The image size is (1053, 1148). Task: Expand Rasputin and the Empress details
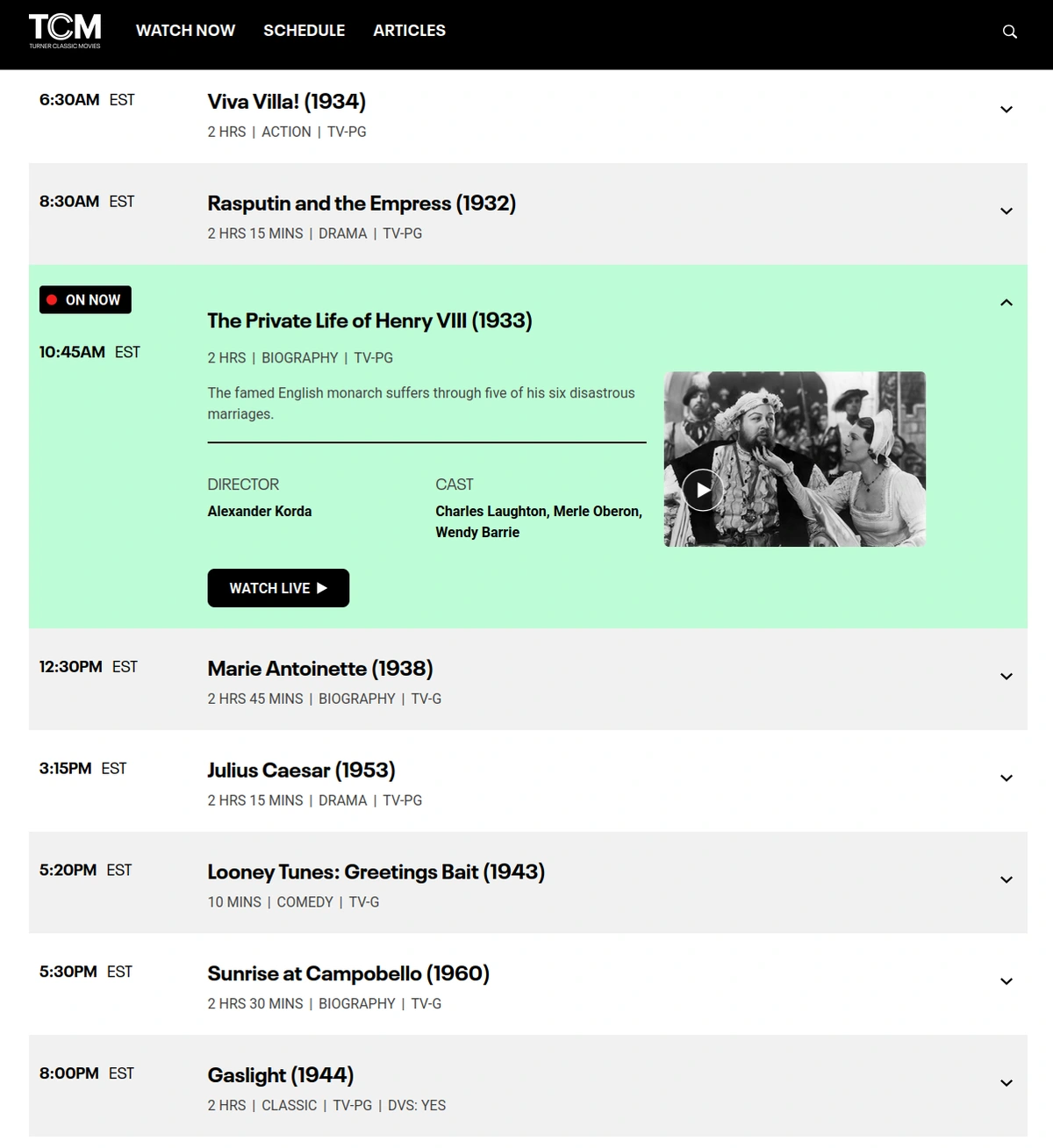pyautogui.click(x=1006, y=212)
